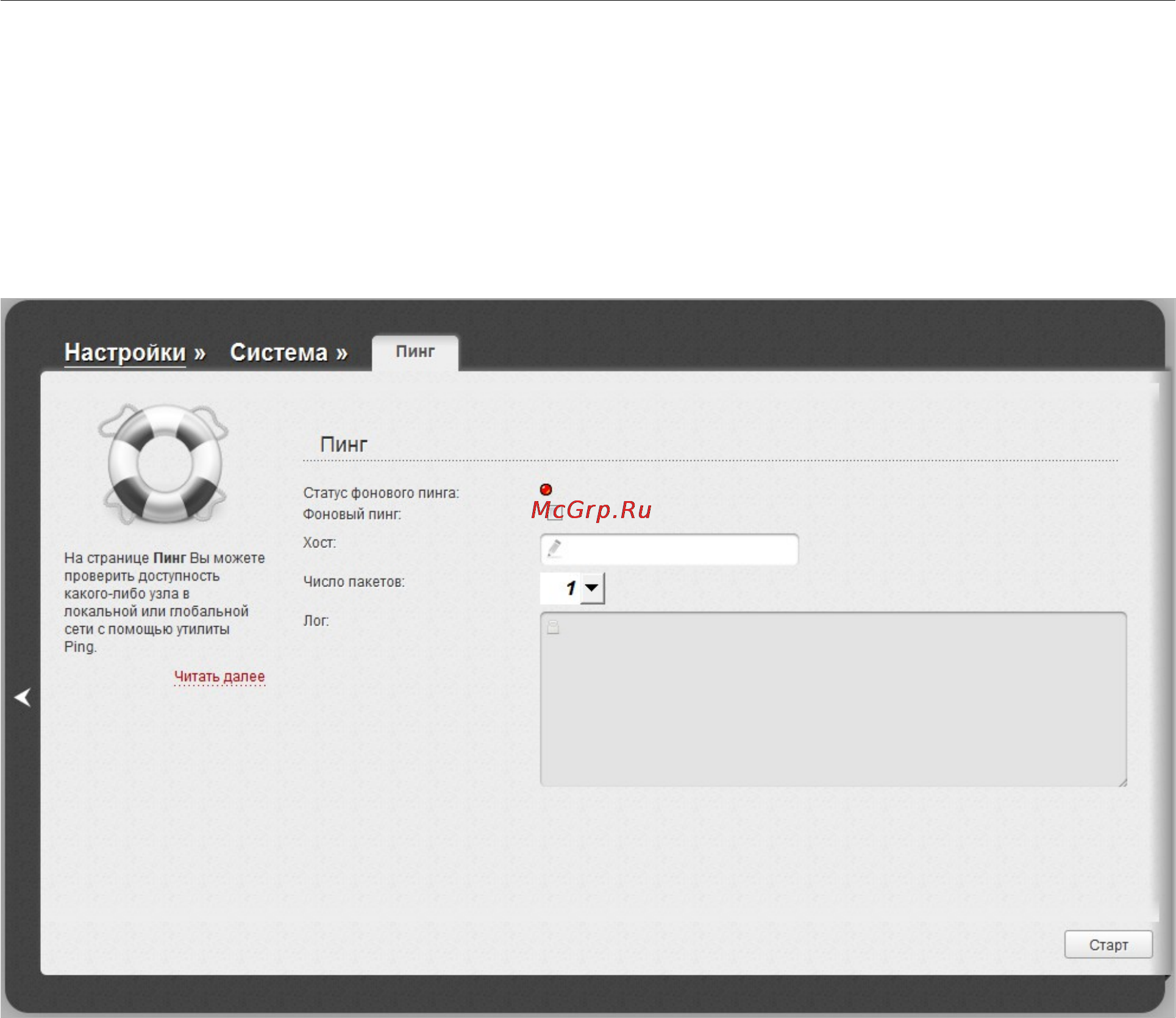Toggle the Фоновый пинг checkbox
This screenshot has width=1176, height=1018.
[554, 512]
